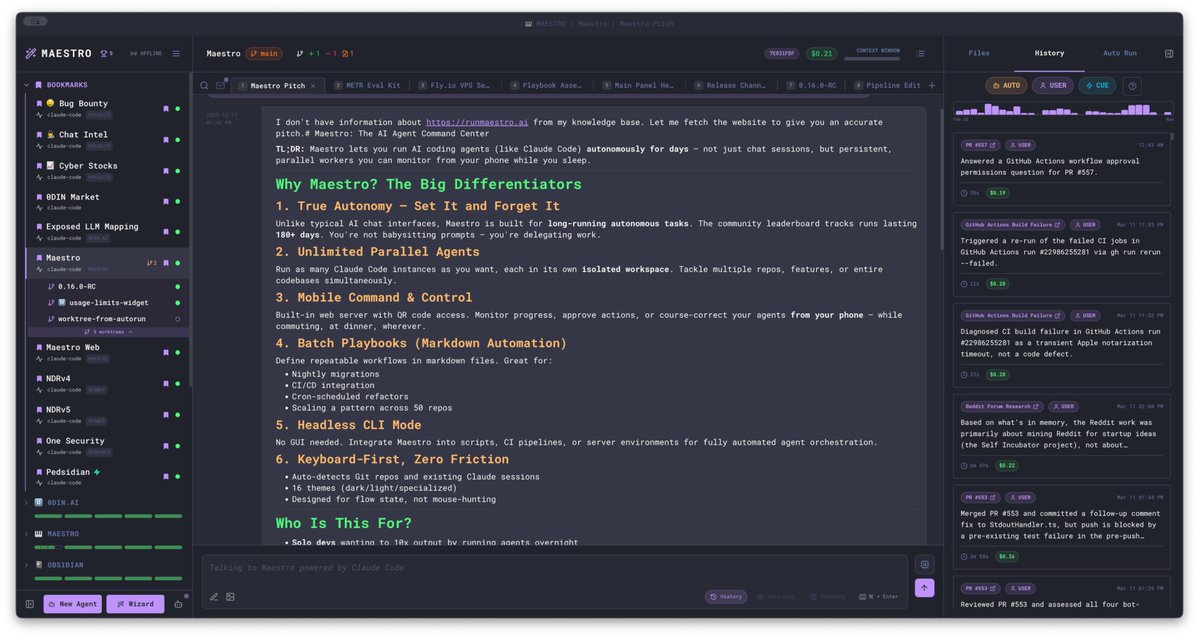Viewport: 1199px width, 638px height.
Task: Click file changes icon in header git stats
Action: [x=347, y=54]
